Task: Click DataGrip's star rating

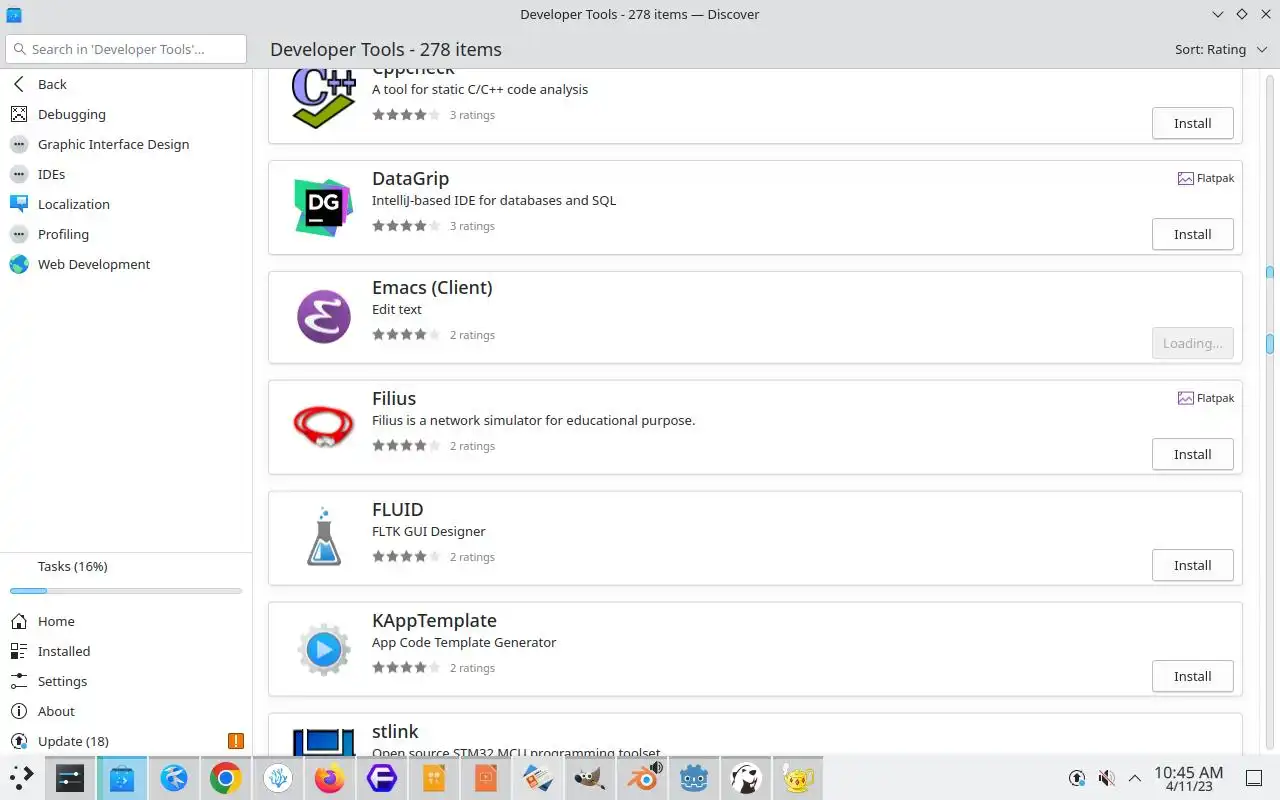Action: point(406,226)
